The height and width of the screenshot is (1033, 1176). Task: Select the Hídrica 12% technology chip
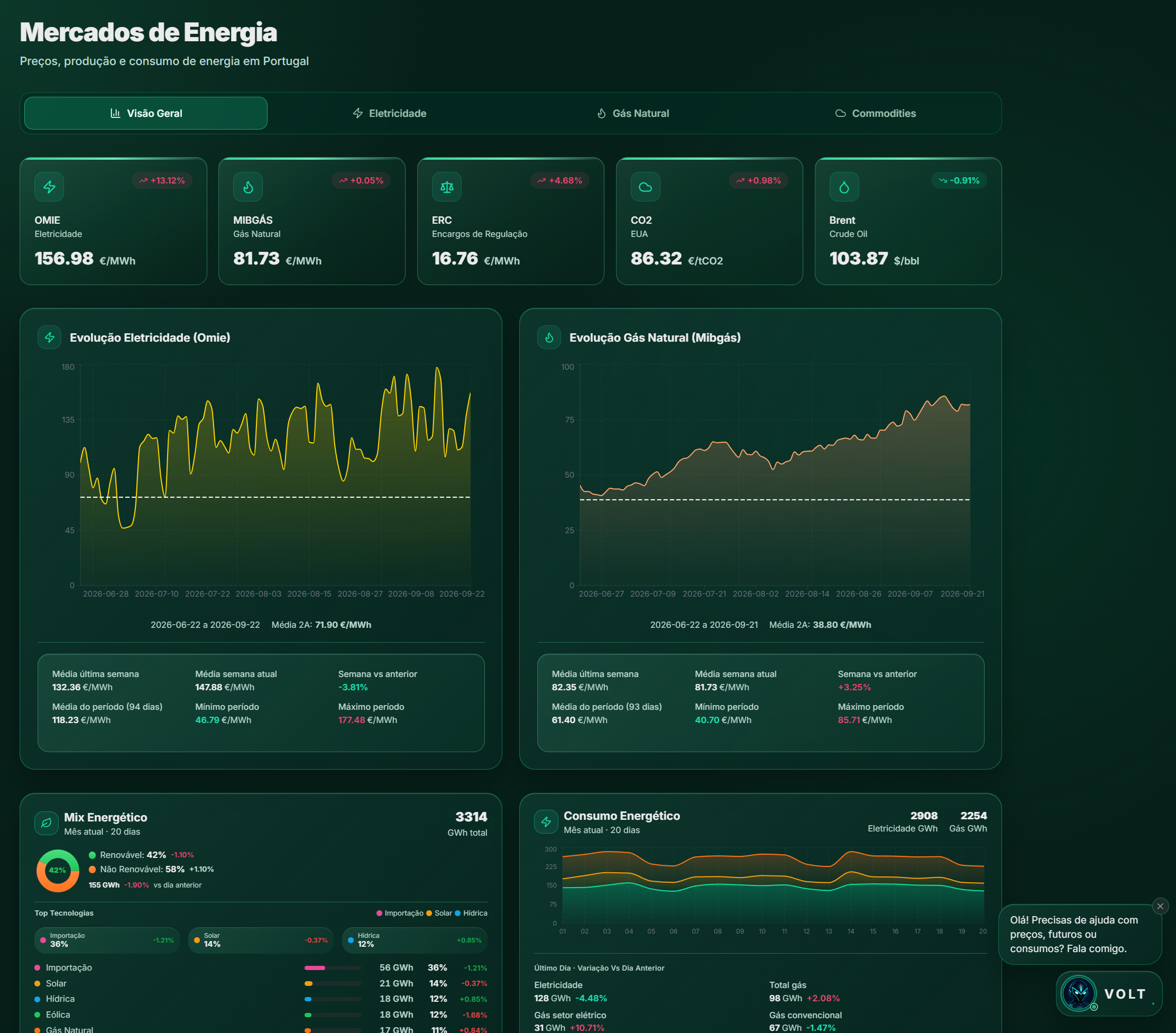415,940
